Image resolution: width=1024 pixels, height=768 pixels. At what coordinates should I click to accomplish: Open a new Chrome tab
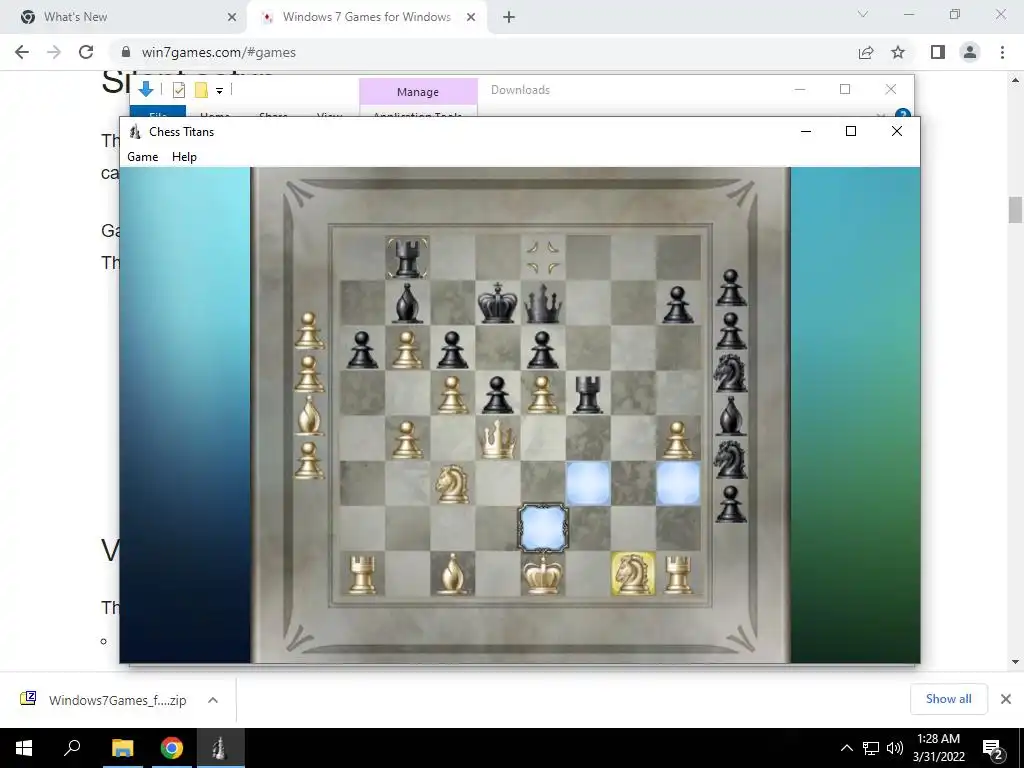pyautogui.click(x=509, y=17)
